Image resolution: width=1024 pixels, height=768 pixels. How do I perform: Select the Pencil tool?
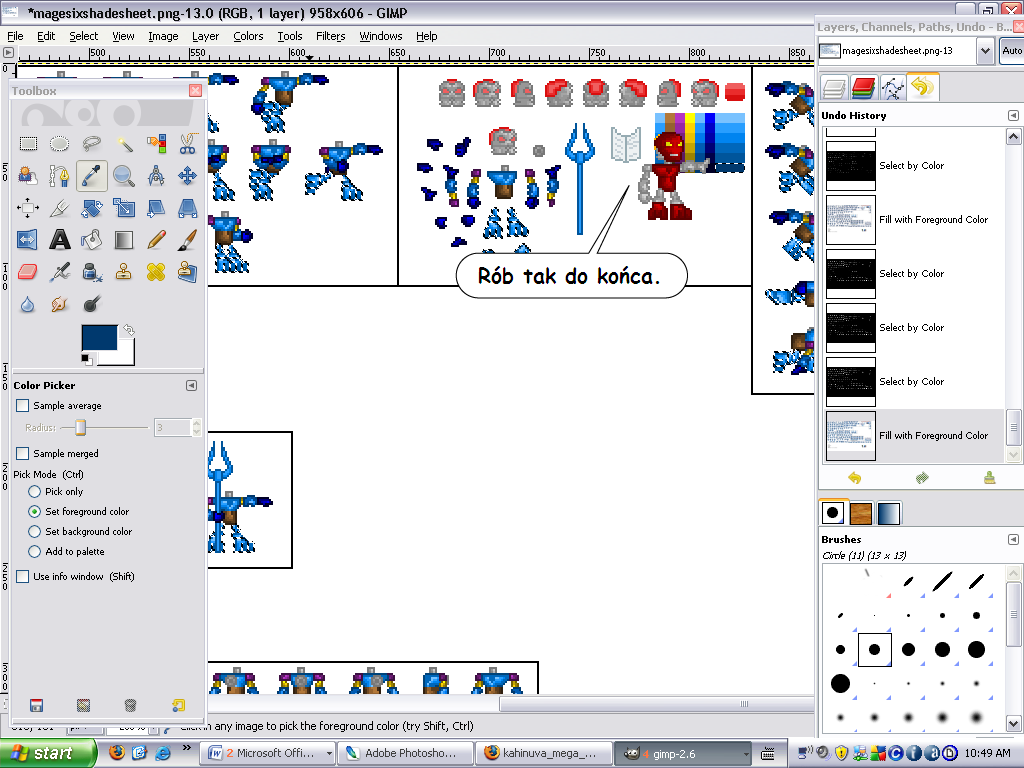[155, 240]
